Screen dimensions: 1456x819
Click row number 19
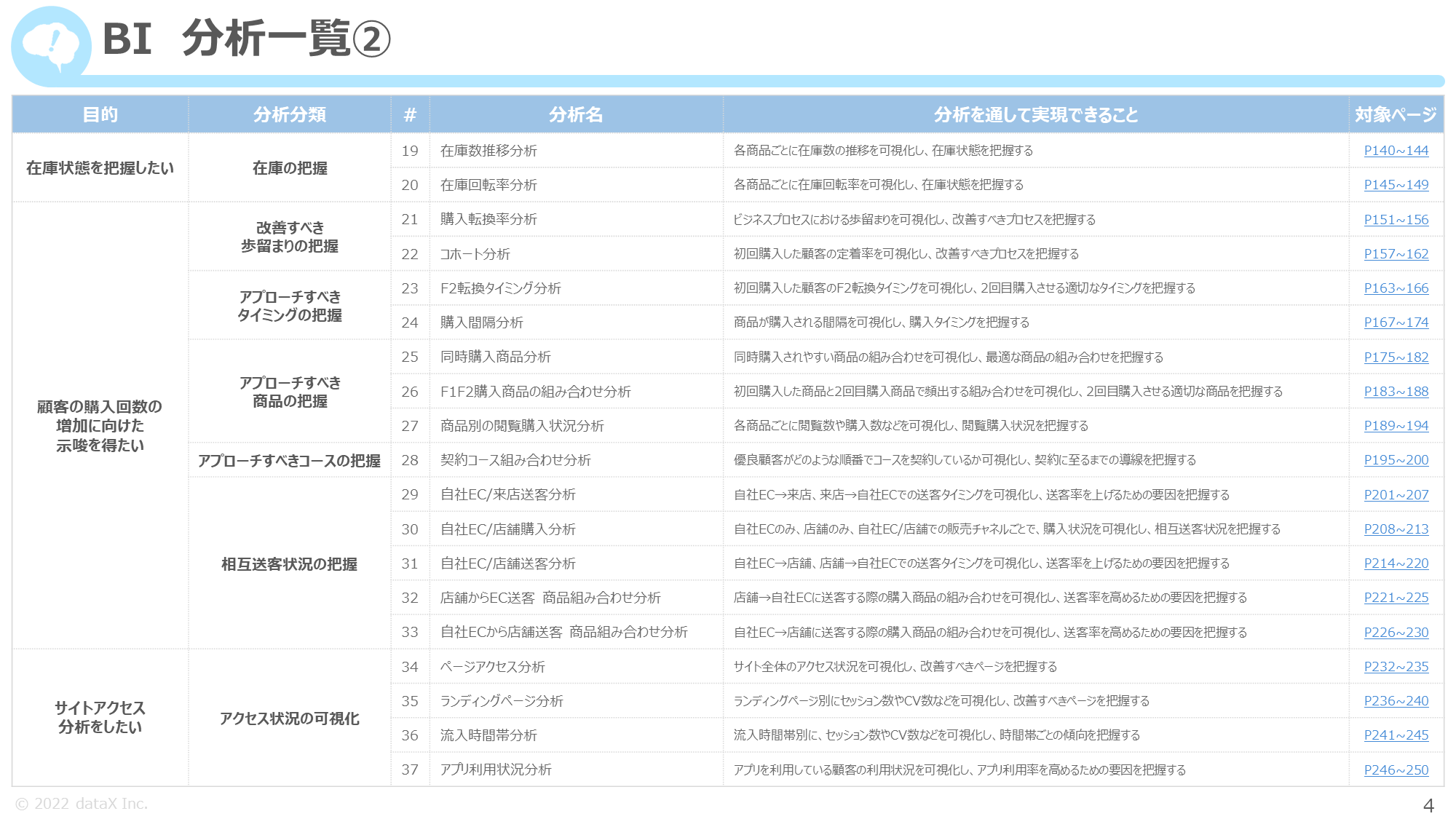point(410,151)
